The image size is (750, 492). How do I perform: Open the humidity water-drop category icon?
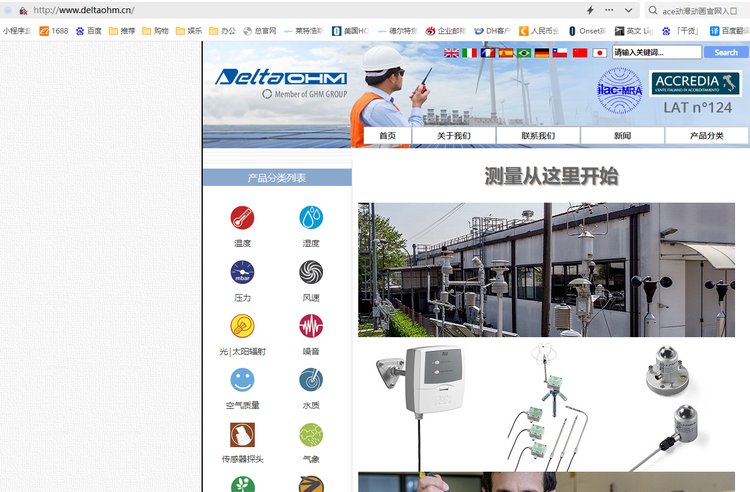tap(311, 218)
